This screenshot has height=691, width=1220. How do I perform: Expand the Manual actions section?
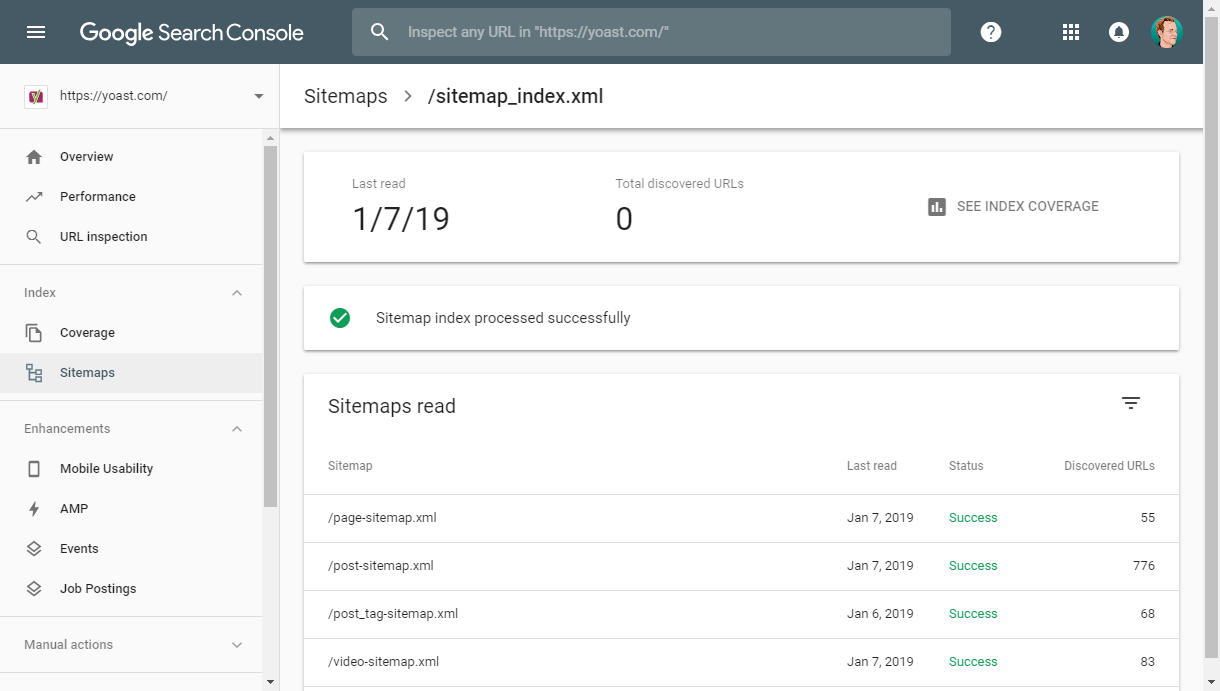click(237, 644)
